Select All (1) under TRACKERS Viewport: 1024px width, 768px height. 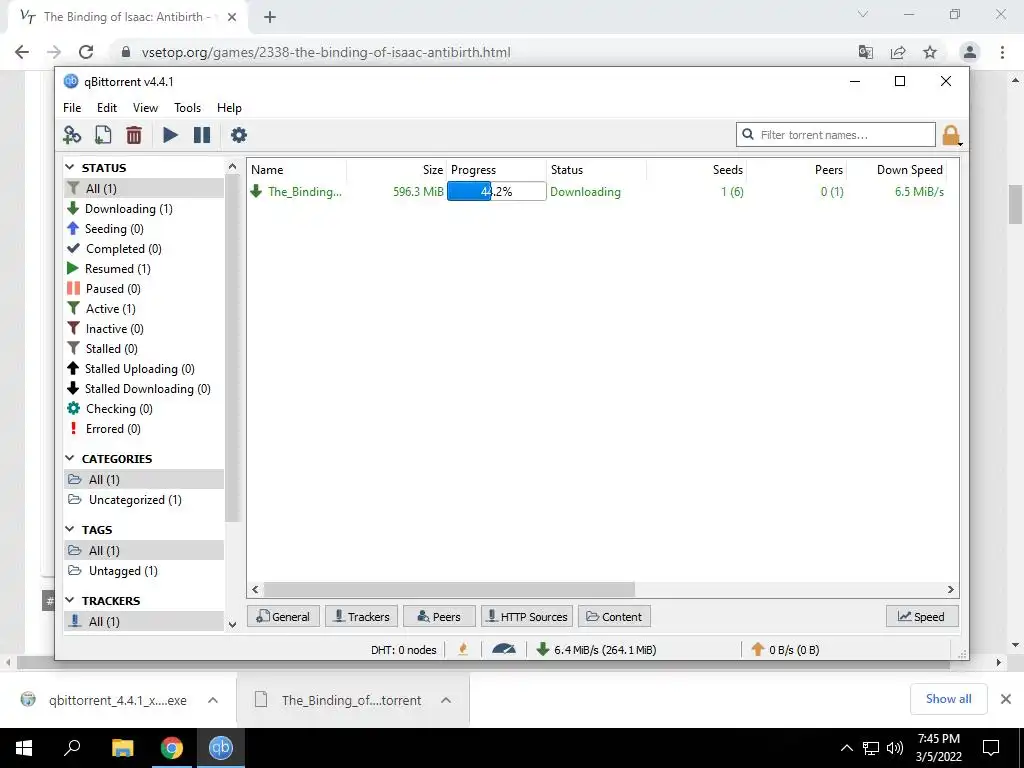click(x=144, y=622)
